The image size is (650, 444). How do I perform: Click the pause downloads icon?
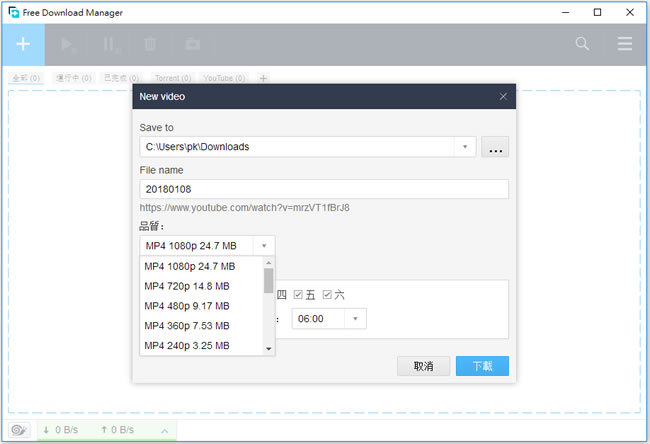click(x=111, y=44)
